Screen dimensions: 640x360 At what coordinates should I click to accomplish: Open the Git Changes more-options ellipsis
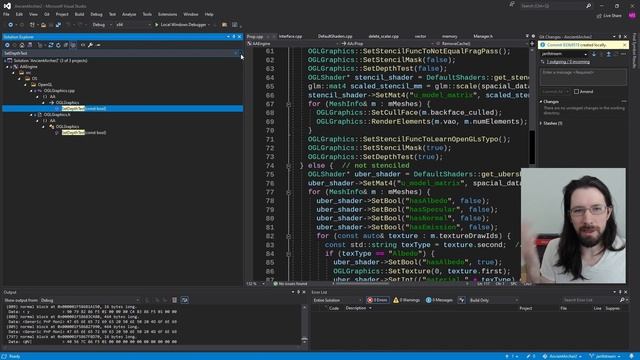click(x=623, y=54)
